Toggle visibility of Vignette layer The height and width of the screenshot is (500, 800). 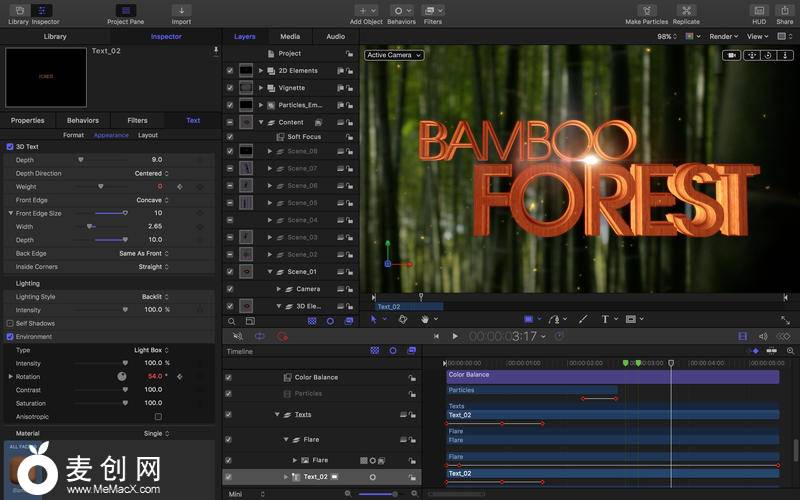(230, 88)
